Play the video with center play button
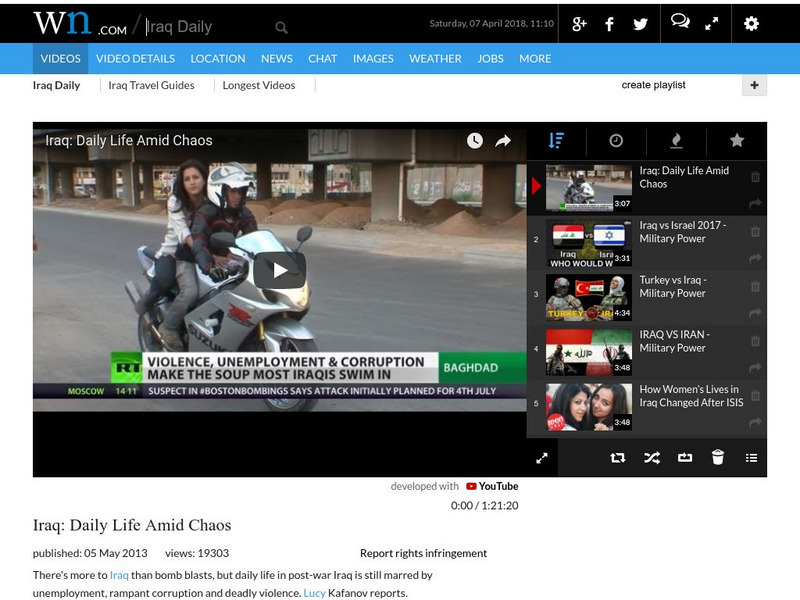Screen dimensions: 800x600 280,270
